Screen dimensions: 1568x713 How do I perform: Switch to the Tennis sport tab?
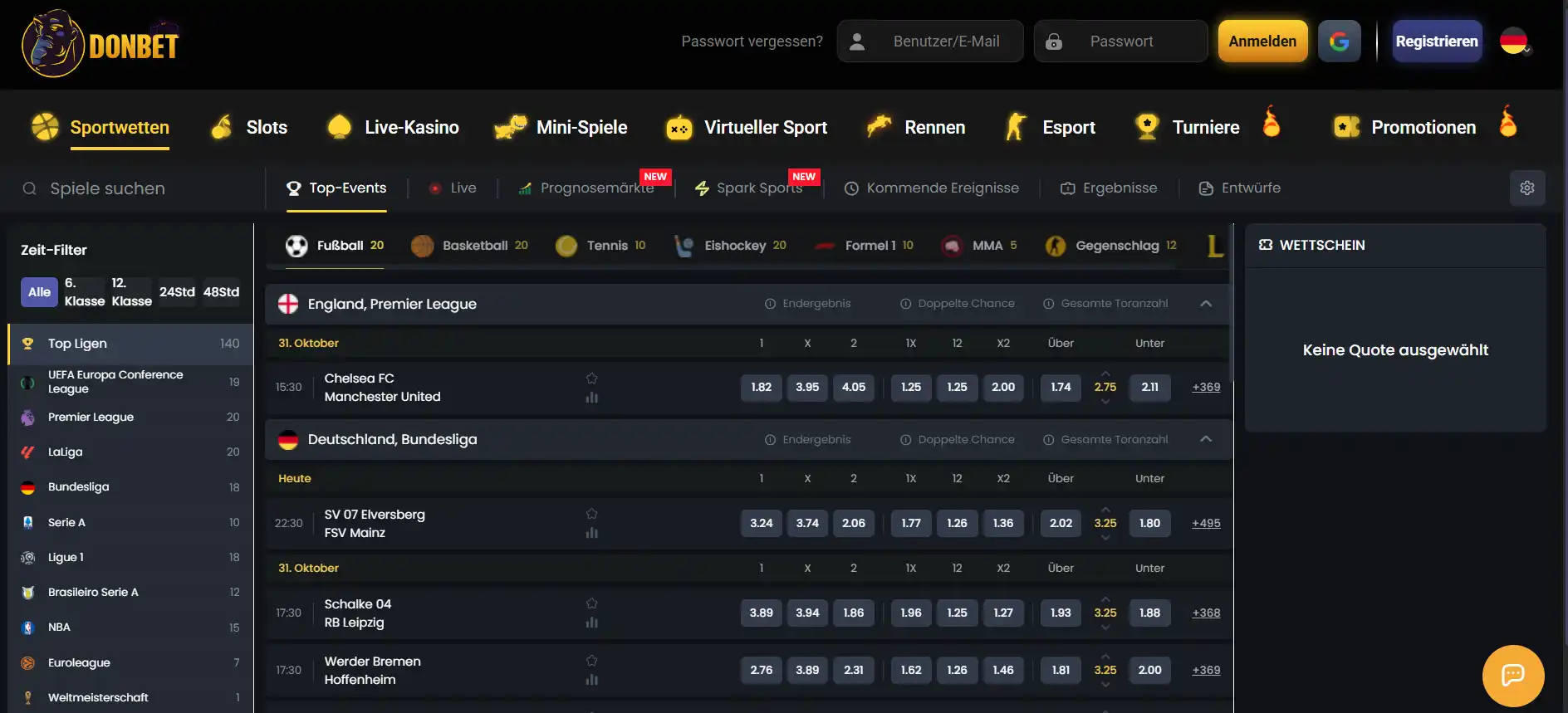click(x=600, y=246)
